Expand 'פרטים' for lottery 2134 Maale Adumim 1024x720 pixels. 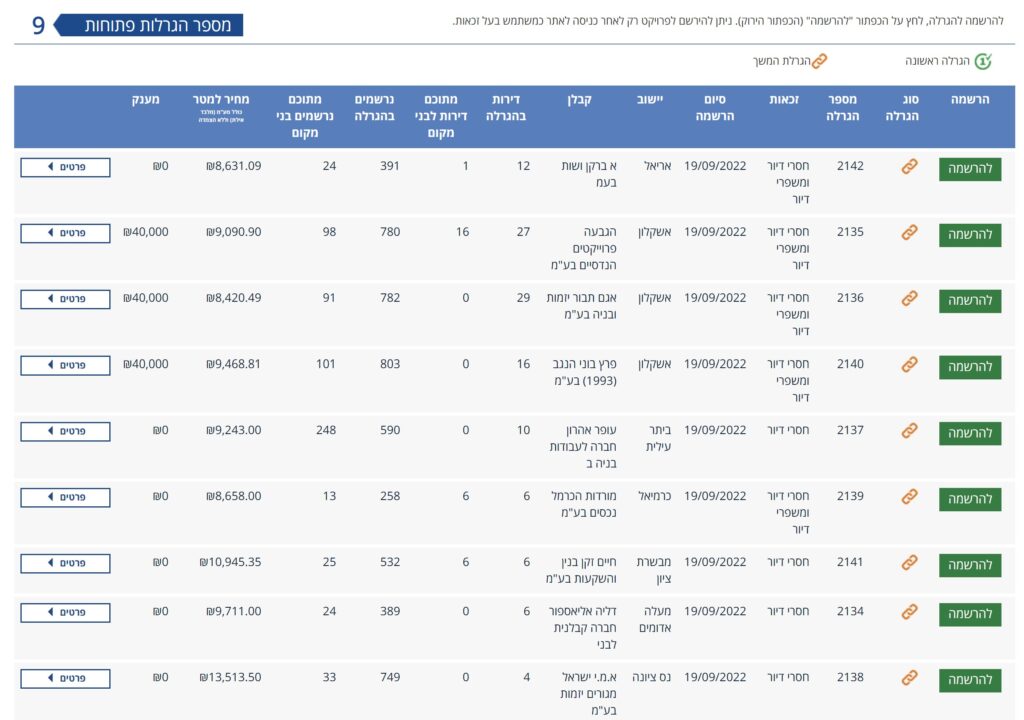point(66,612)
